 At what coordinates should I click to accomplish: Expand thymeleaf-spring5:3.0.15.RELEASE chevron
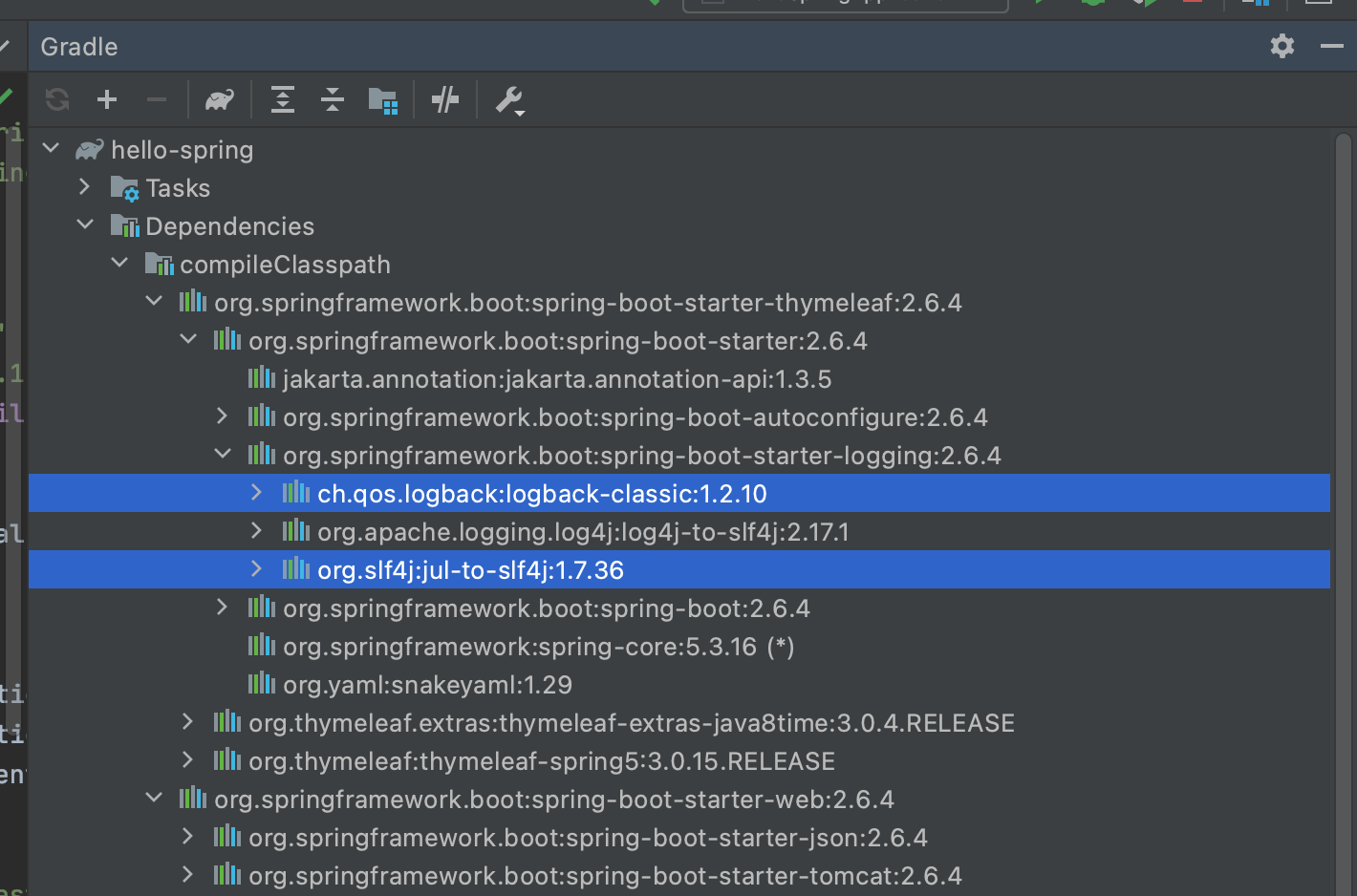pyautogui.click(x=188, y=759)
